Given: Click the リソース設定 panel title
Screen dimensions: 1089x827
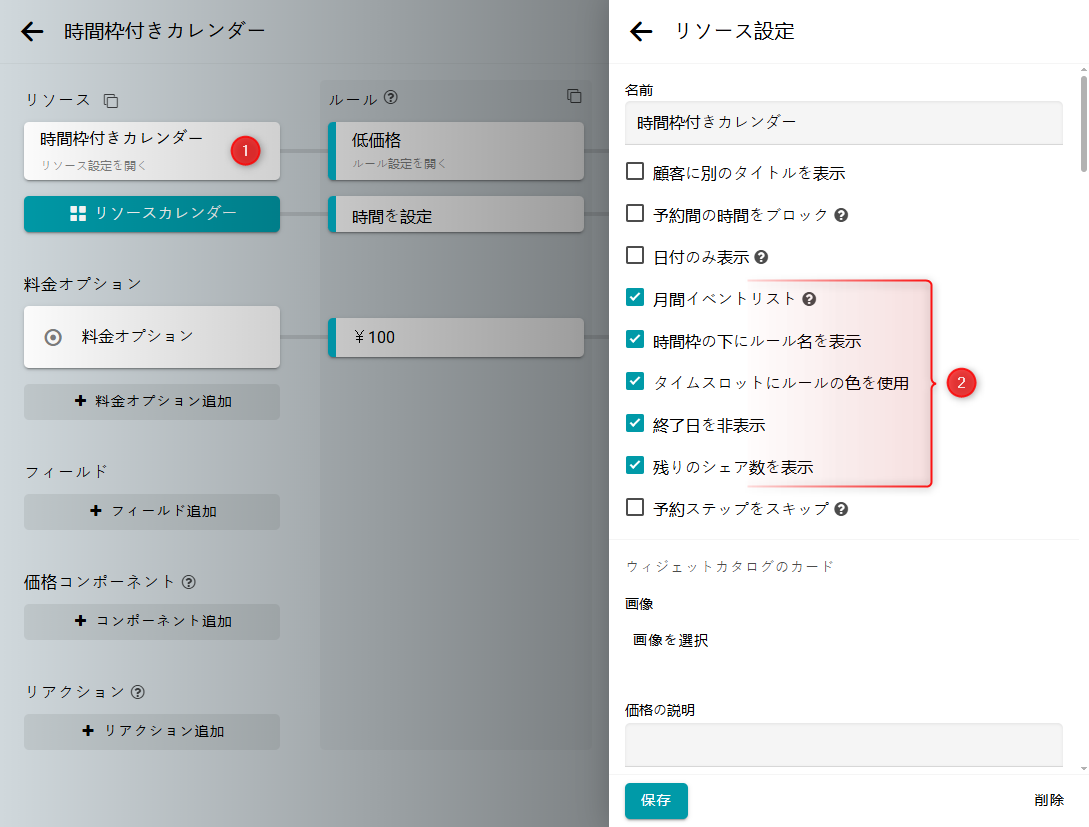Looking at the screenshot, I should [x=735, y=31].
